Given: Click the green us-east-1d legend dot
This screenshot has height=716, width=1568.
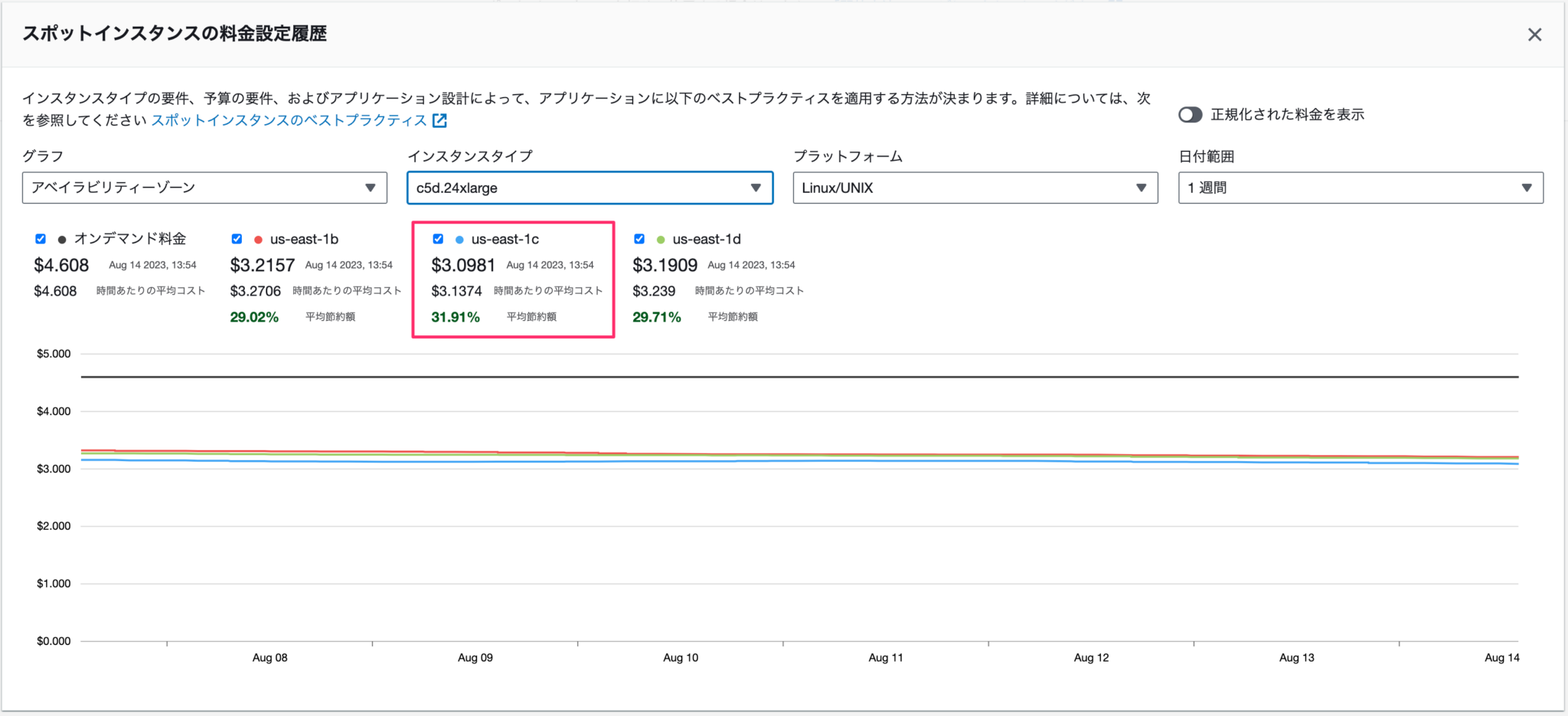Looking at the screenshot, I should (659, 238).
